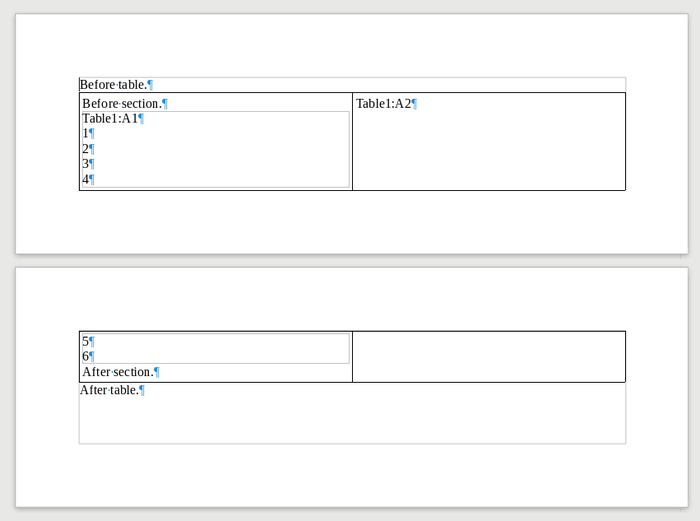700x521 pixels.
Task: Place cursor in "Before section." paragraph
Action: click(121, 104)
